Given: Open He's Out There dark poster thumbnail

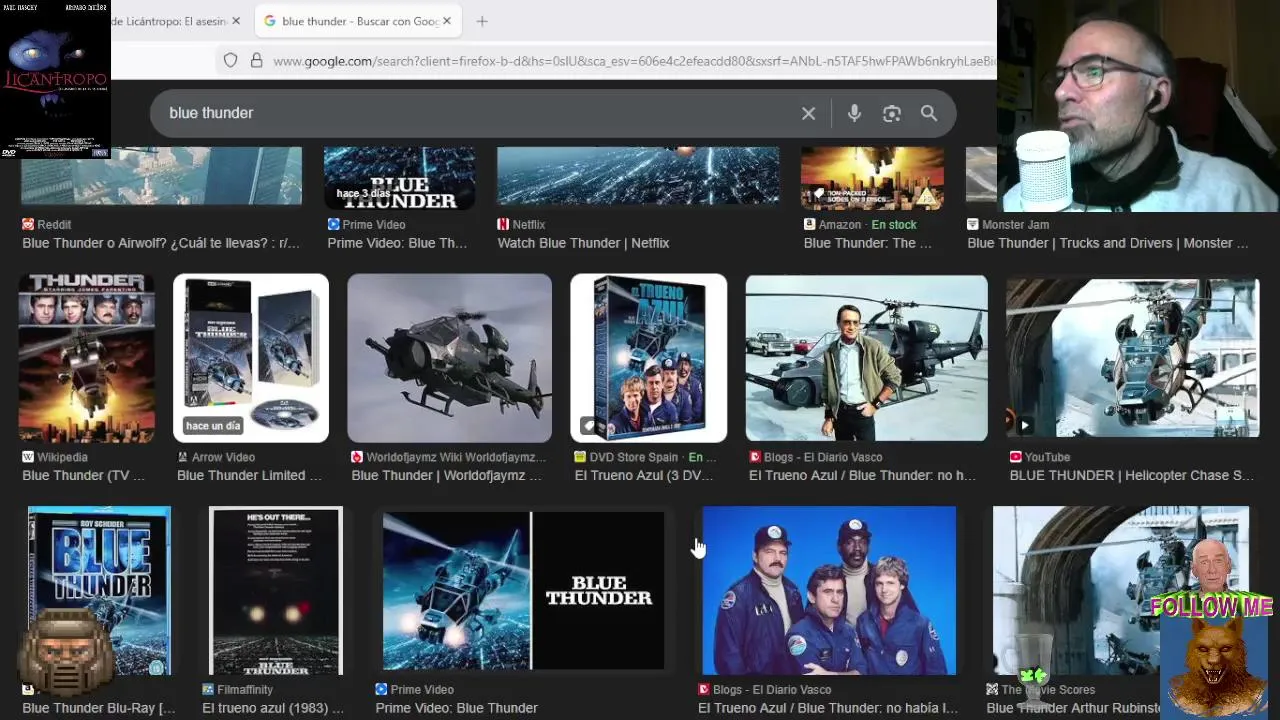Looking at the screenshot, I should pos(276,590).
